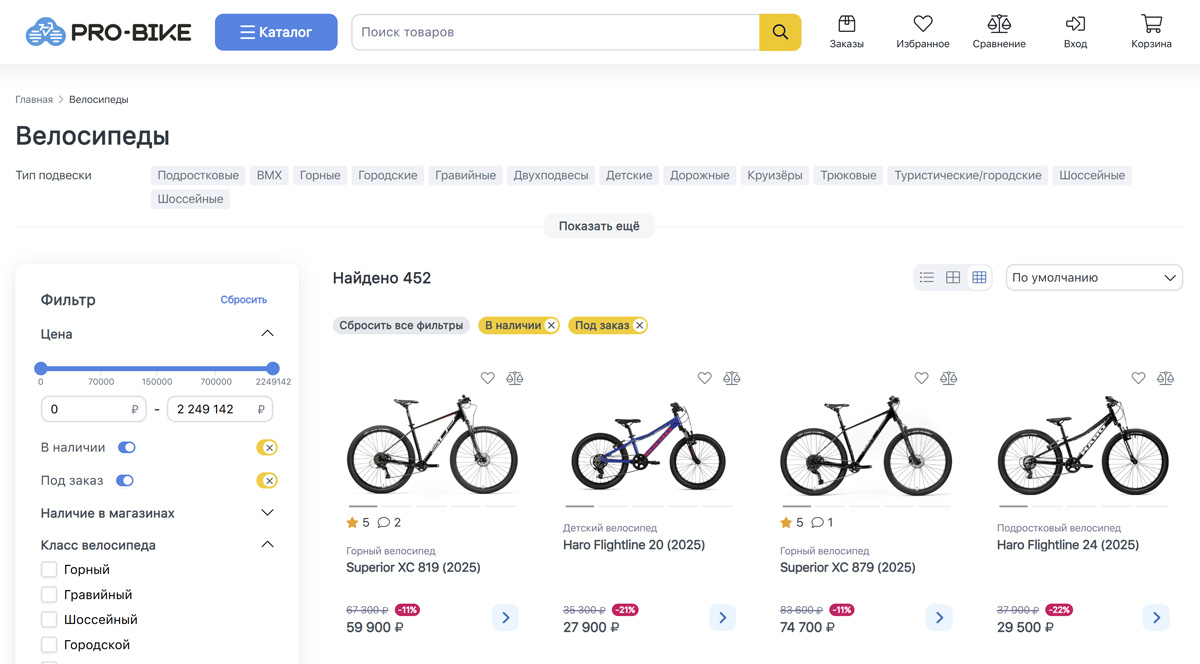Click the price slider minimum handle
This screenshot has width=1200, height=664.
[41, 368]
